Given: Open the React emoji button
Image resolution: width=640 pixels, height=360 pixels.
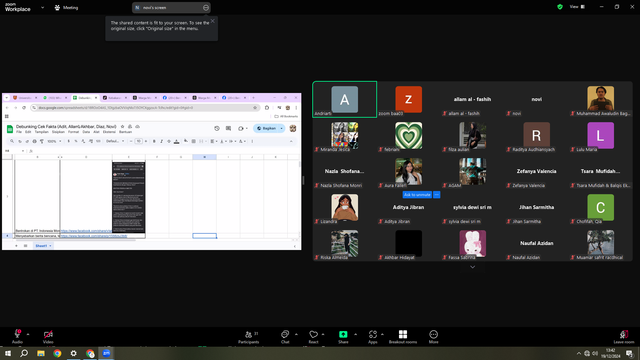Looking at the screenshot, I should pyautogui.click(x=313, y=337).
